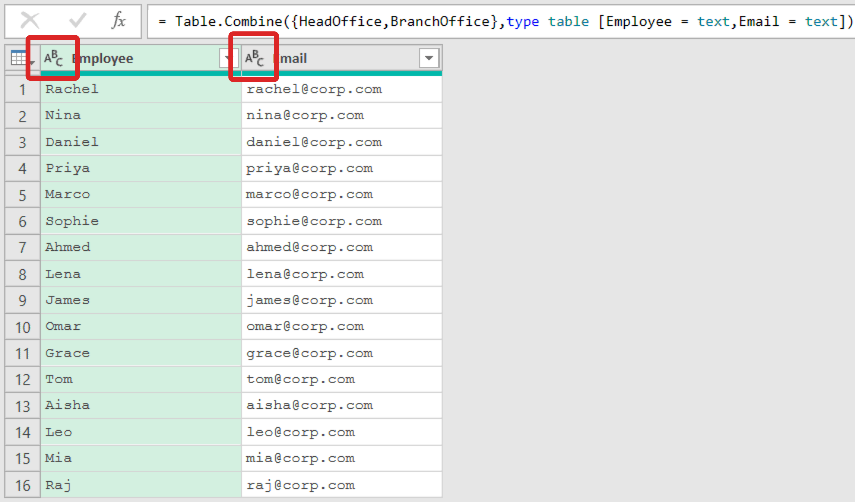
Task: Select cell Tom in Employee column
Action: click(141, 379)
